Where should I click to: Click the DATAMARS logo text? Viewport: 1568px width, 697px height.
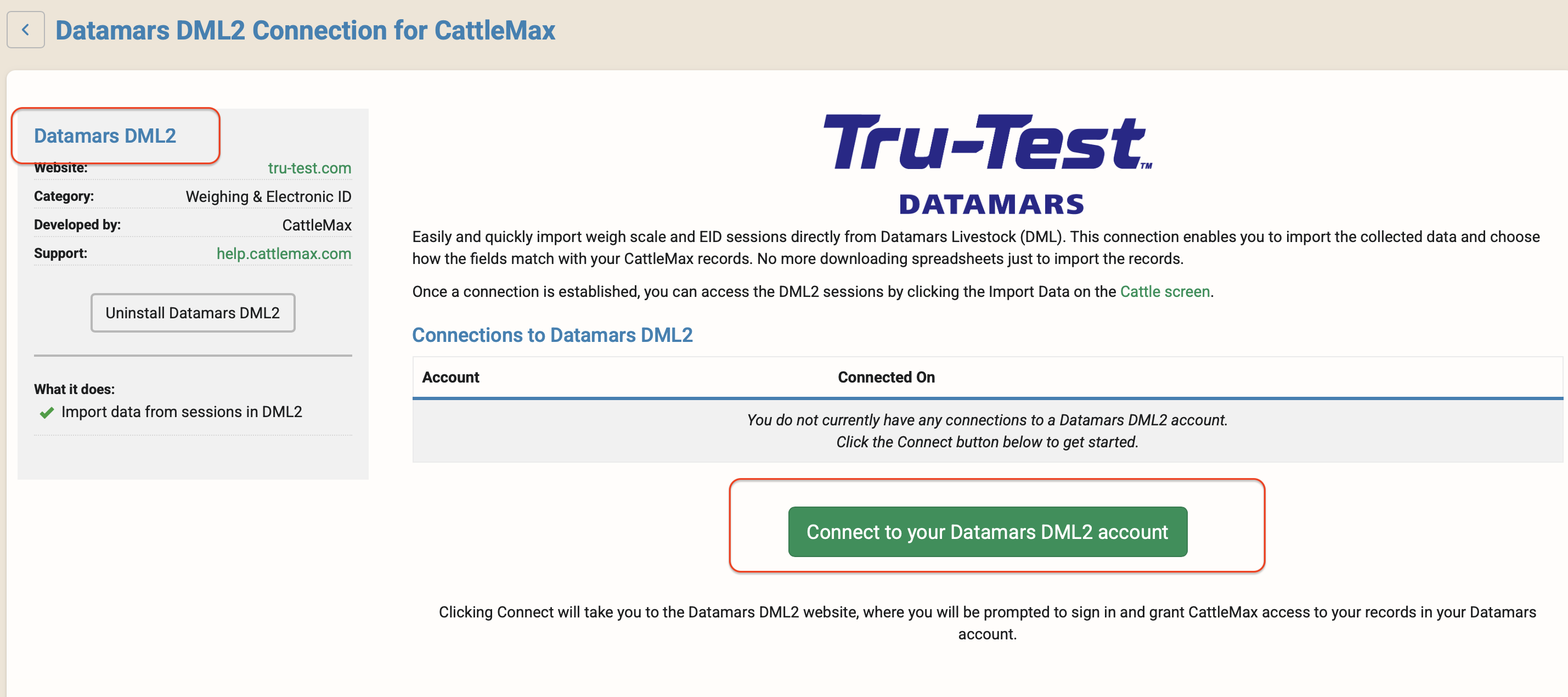[x=991, y=205]
